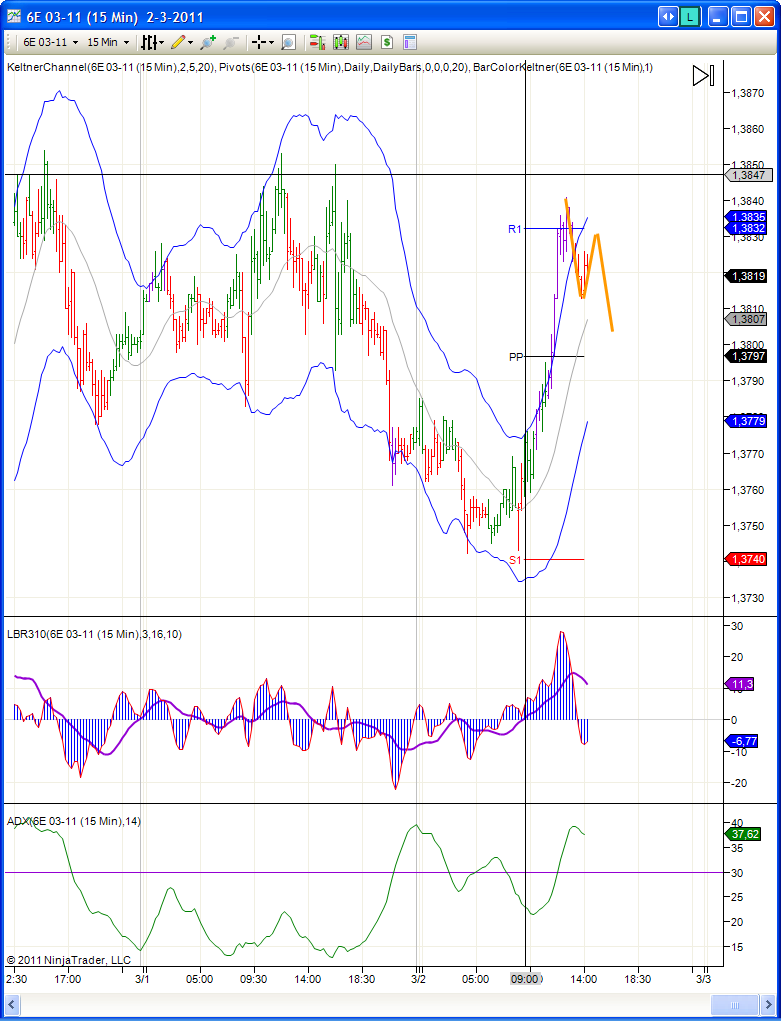The width and height of the screenshot is (781, 1021).
Task: Select the ADX indicator panel label
Action: [x=74, y=821]
